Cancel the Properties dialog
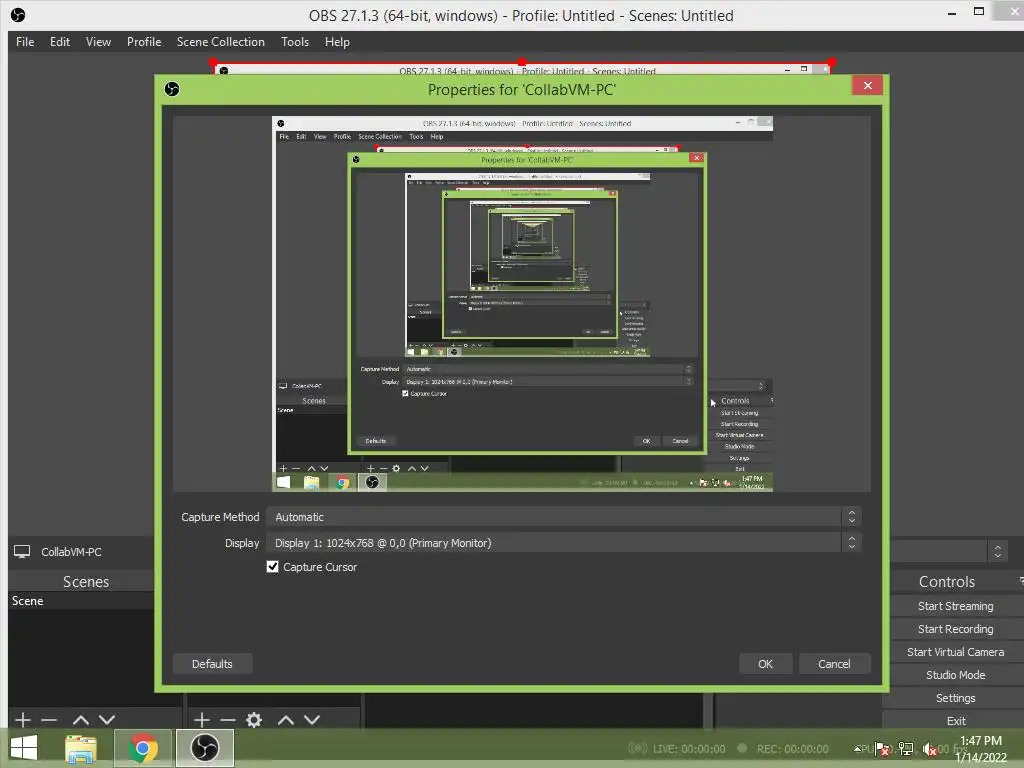Image resolution: width=1024 pixels, height=768 pixels. pyautogui.click(x=834, y=664)
